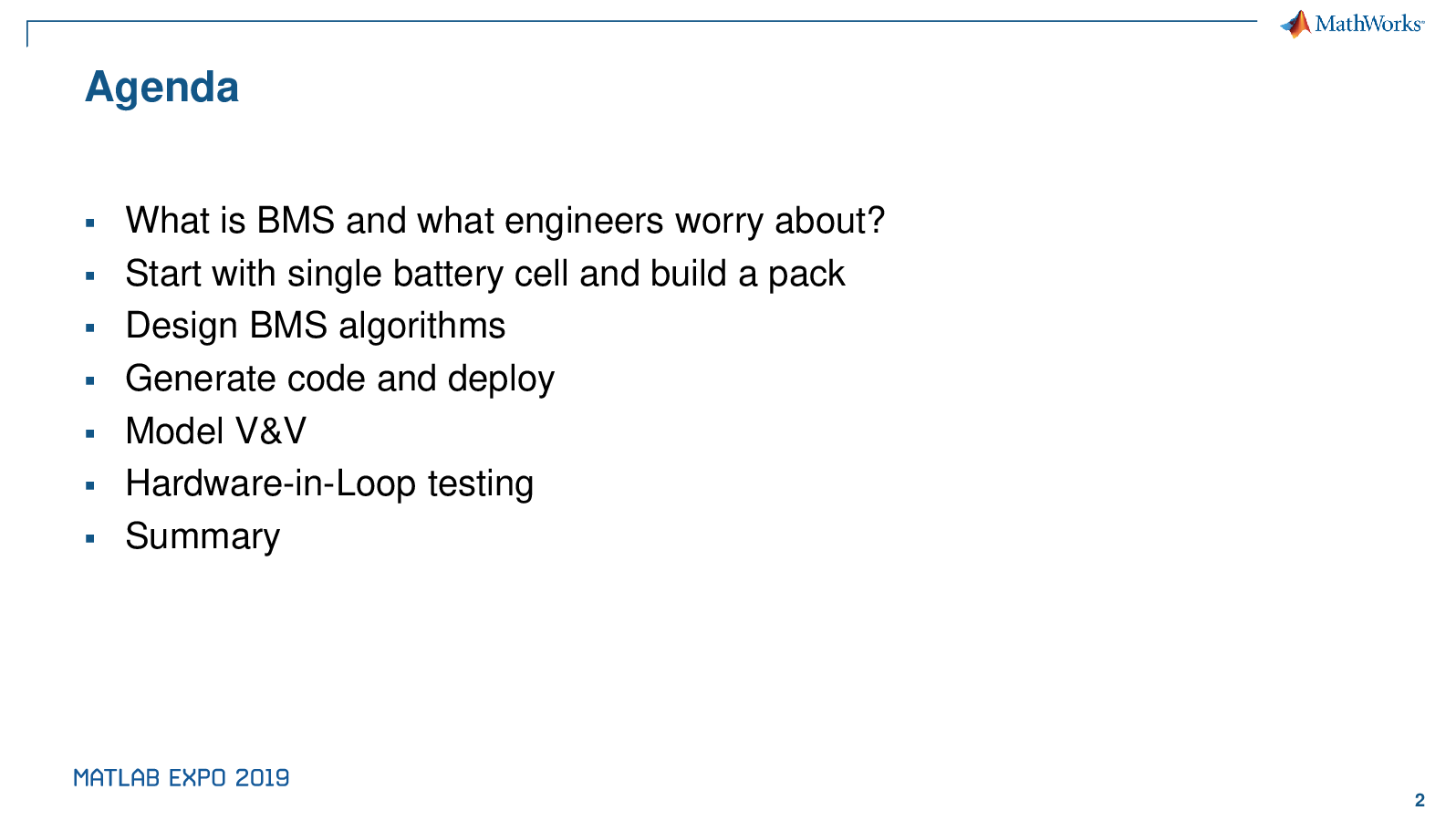The width and height of the screenshot is (1456, 821).
Task: Click the bullet before Hardware-in-Loop testing
Action: click(x=89, y=485)
